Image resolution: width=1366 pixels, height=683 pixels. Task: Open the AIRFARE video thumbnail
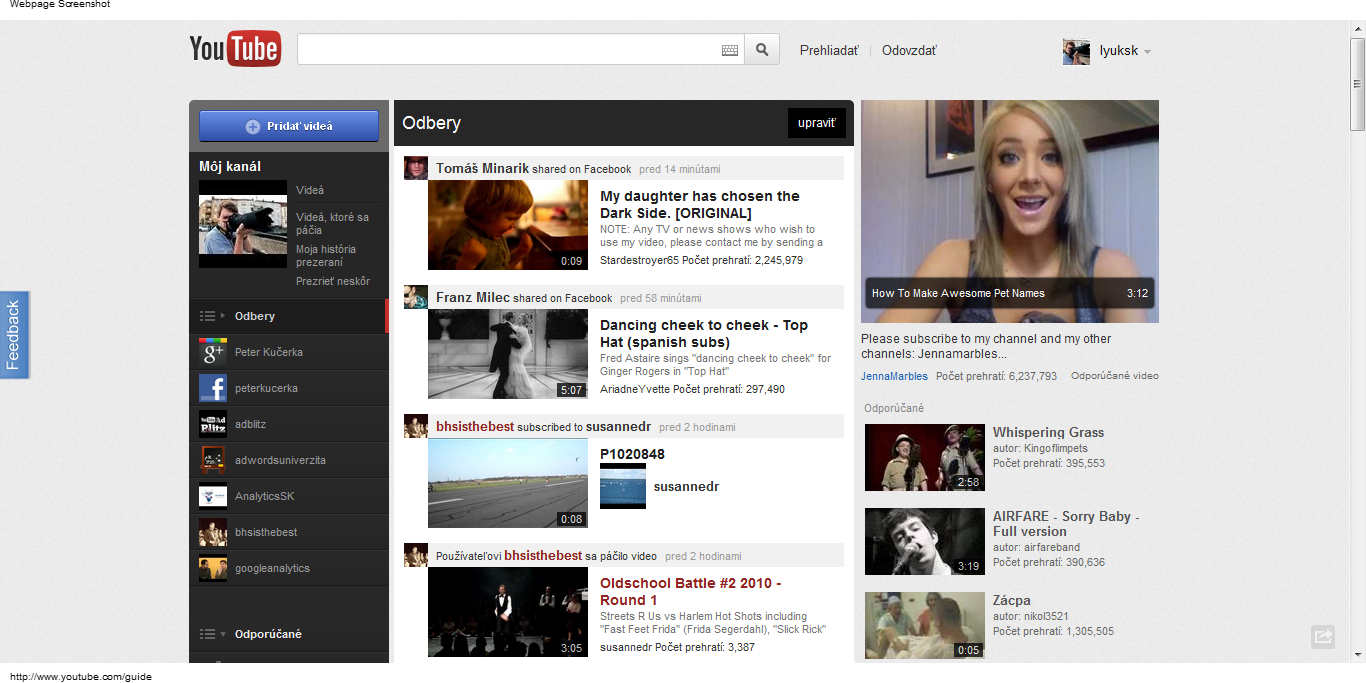925,541
